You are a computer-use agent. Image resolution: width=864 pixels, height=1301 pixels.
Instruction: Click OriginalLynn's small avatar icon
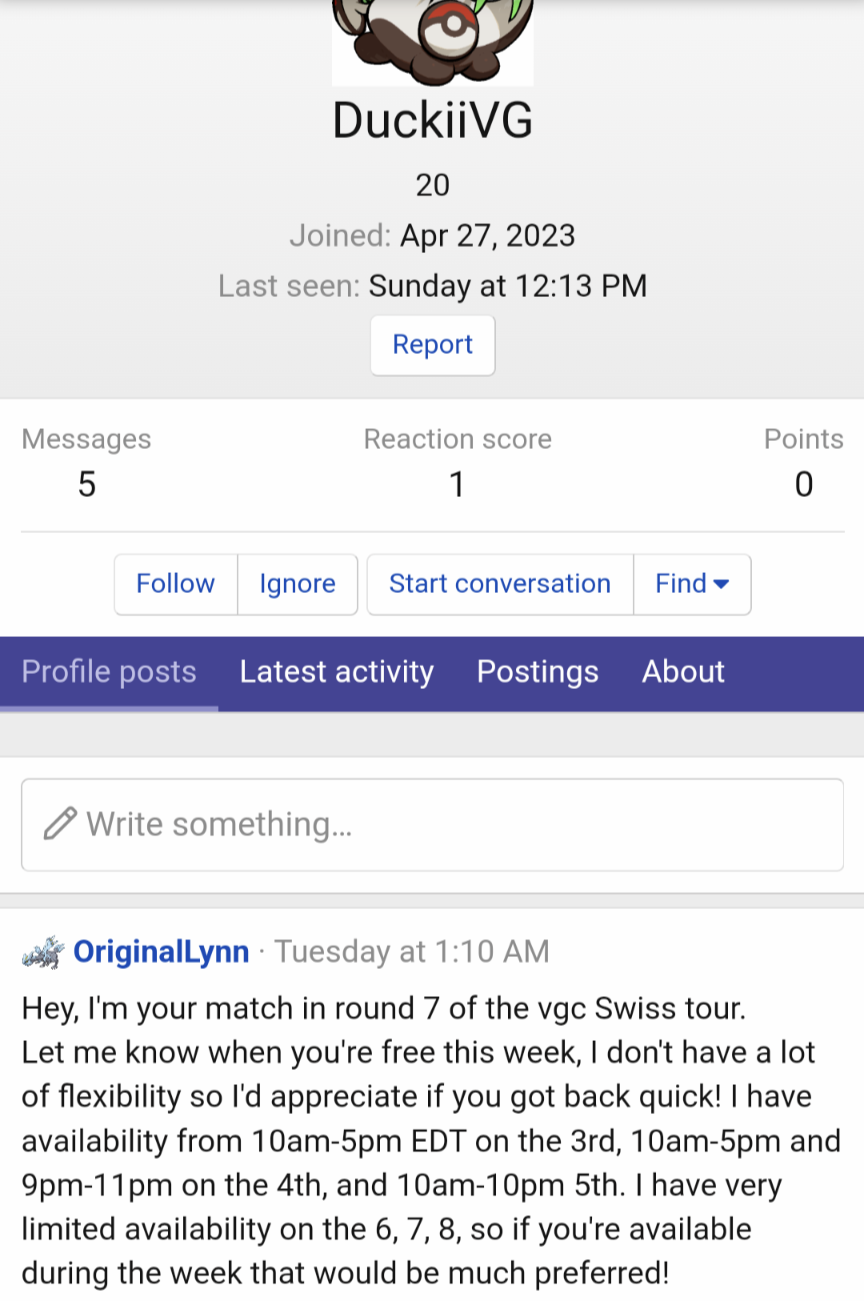(x=43, y=952)
